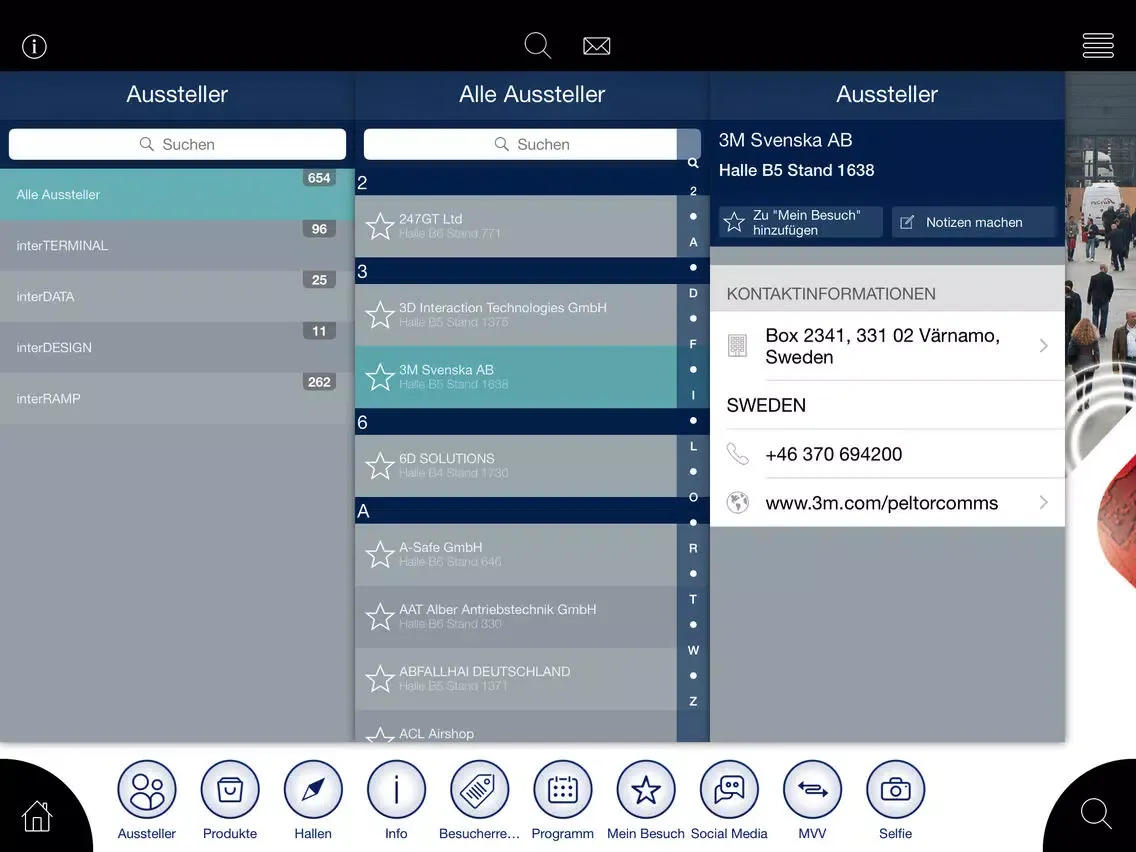The width and height of the screenshot is (1136, 852).
Task: Tap the phone handset icon
Action: pos(738,454)
